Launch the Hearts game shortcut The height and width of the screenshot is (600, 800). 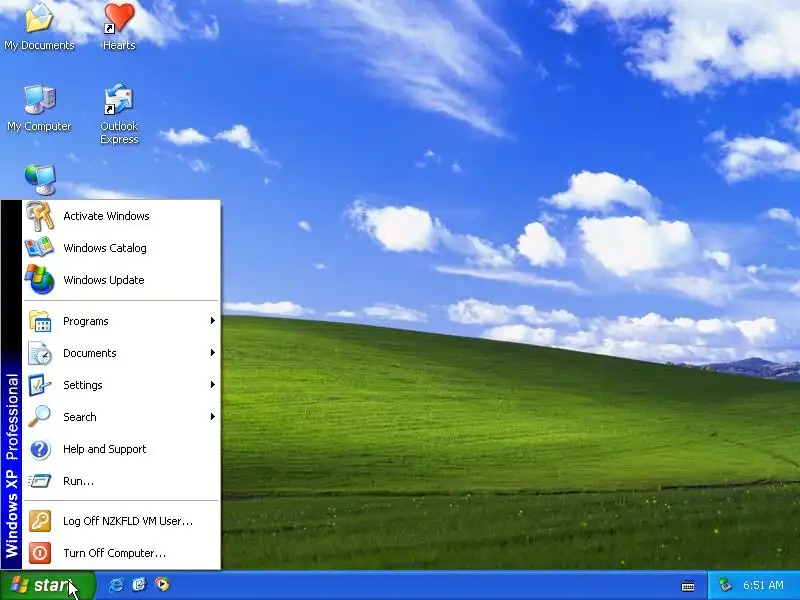click(x=119, y=27)
